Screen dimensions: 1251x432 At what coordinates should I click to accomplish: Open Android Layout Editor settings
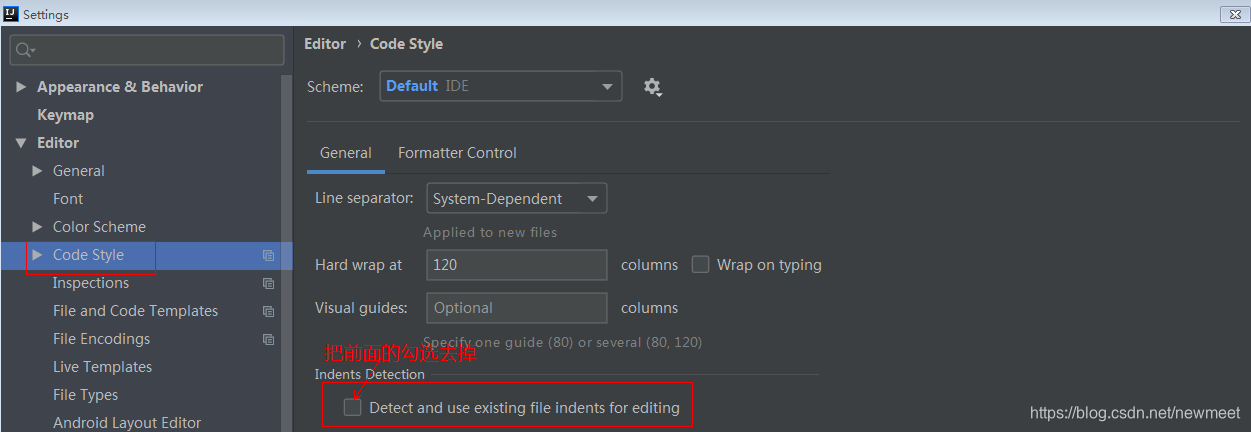[x=127, y=423]
